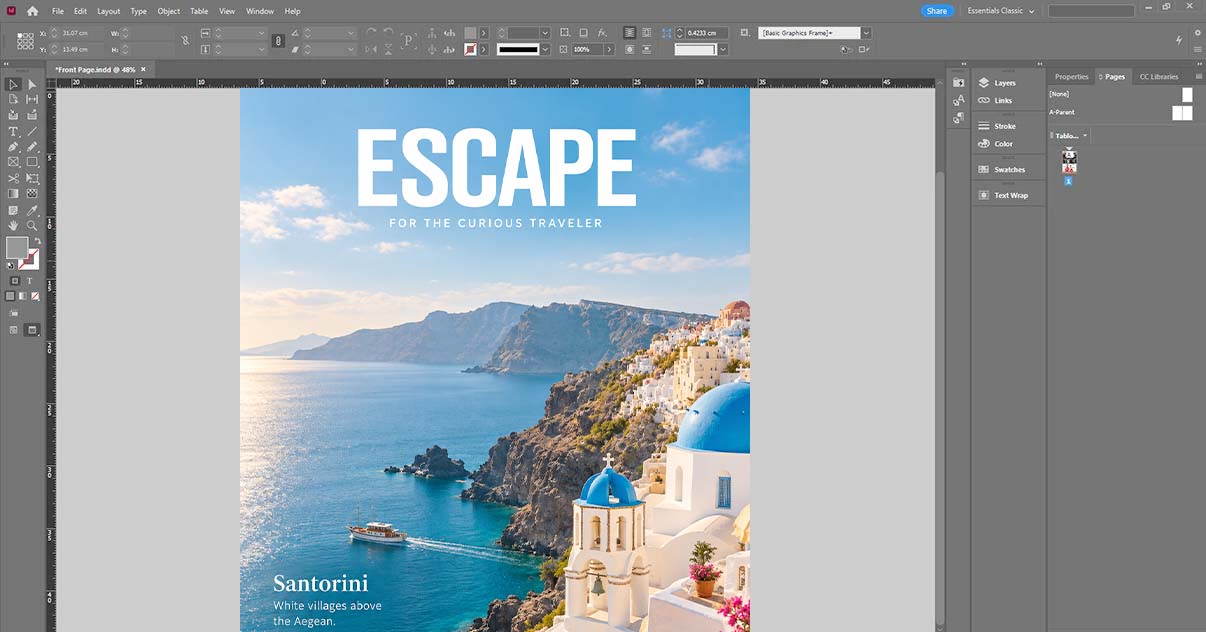This screenshot has width=1206, height=632.
Task: Select the Gradient Swatch tool
Action: tap(13, 194)
